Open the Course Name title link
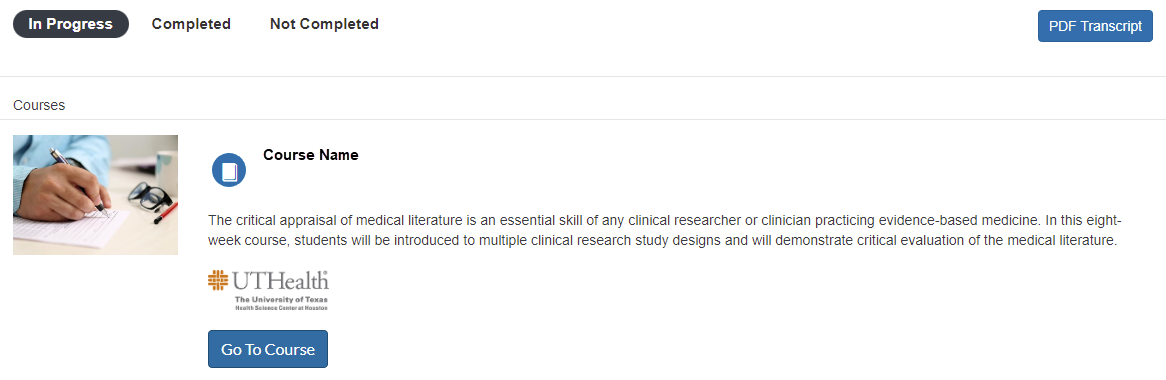1166x380 pixels. [x=311, y=155]
